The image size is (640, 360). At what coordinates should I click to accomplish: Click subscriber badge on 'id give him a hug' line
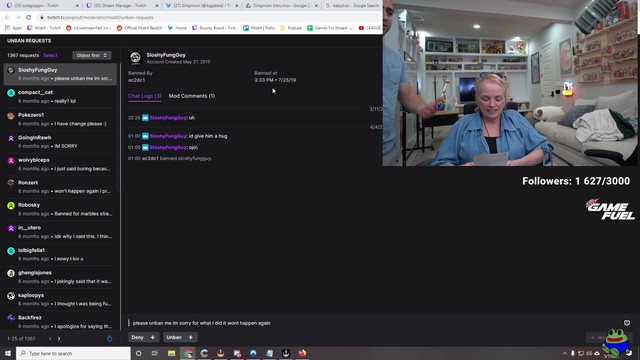pyautogui.click(x=145, y=136)
